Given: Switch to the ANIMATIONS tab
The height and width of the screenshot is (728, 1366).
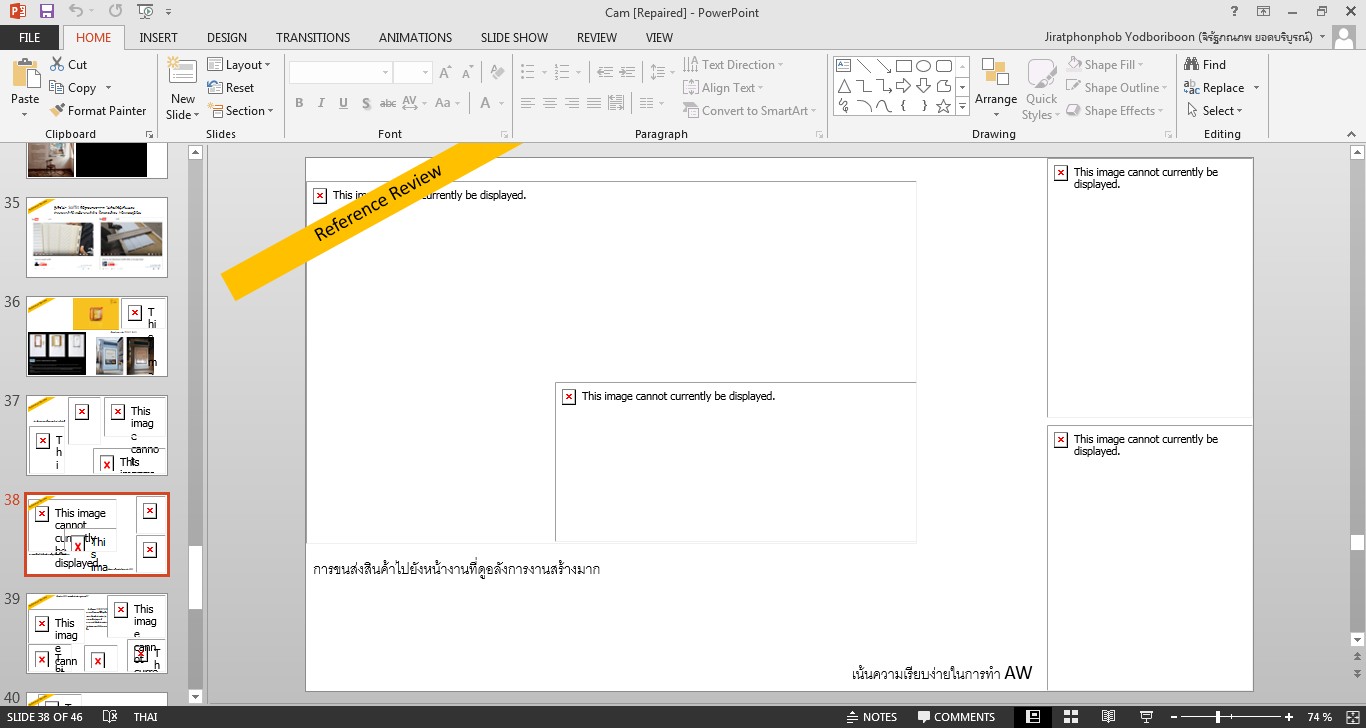Looking at the screenshot, I should [x=415, y=37].
